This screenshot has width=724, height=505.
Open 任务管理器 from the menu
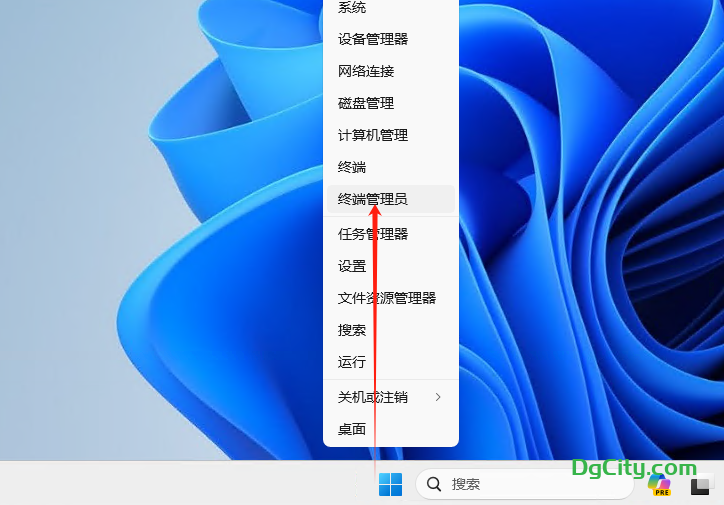point(391,234)
